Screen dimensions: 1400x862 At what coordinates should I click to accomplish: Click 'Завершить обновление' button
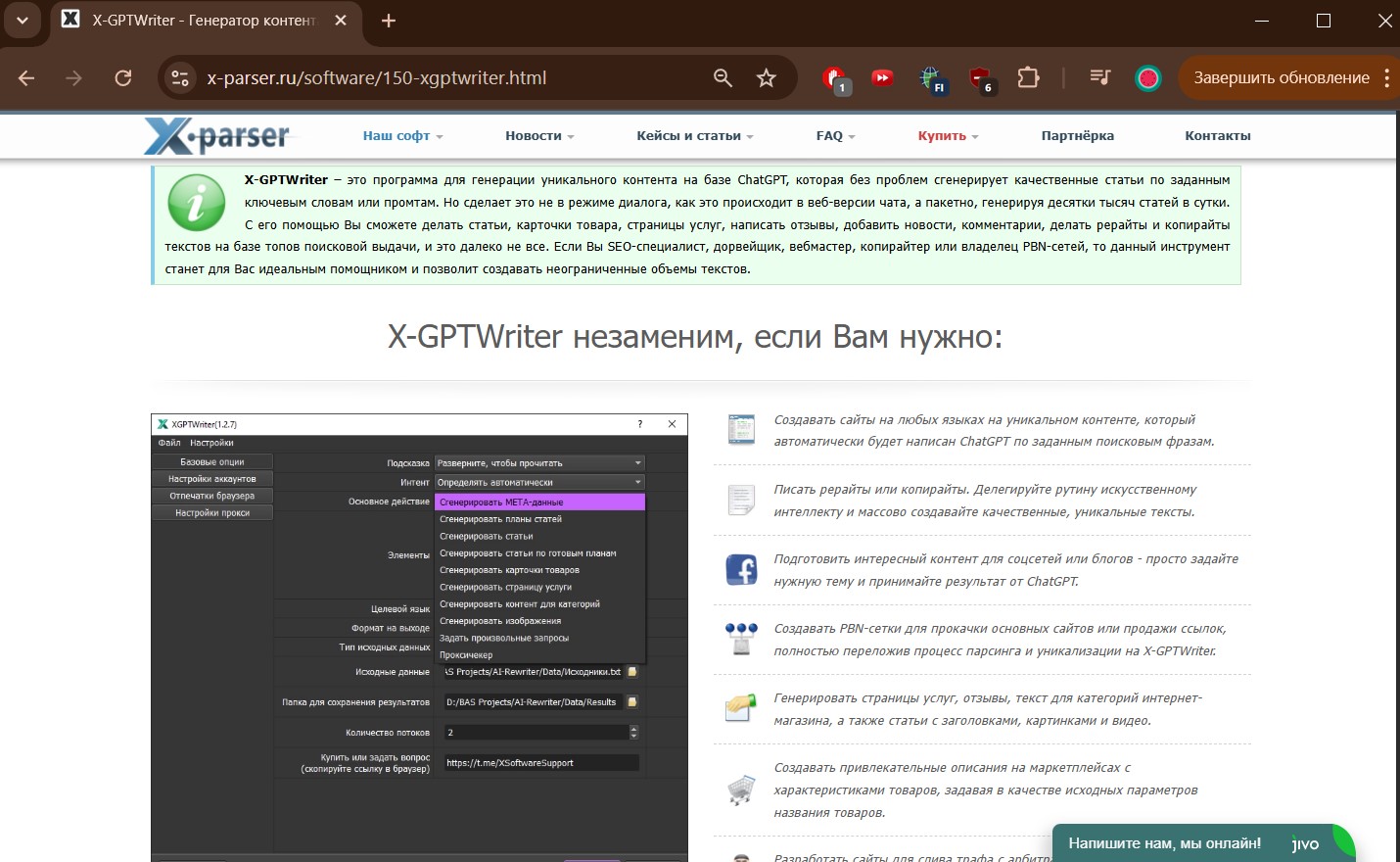(1281, 78)
